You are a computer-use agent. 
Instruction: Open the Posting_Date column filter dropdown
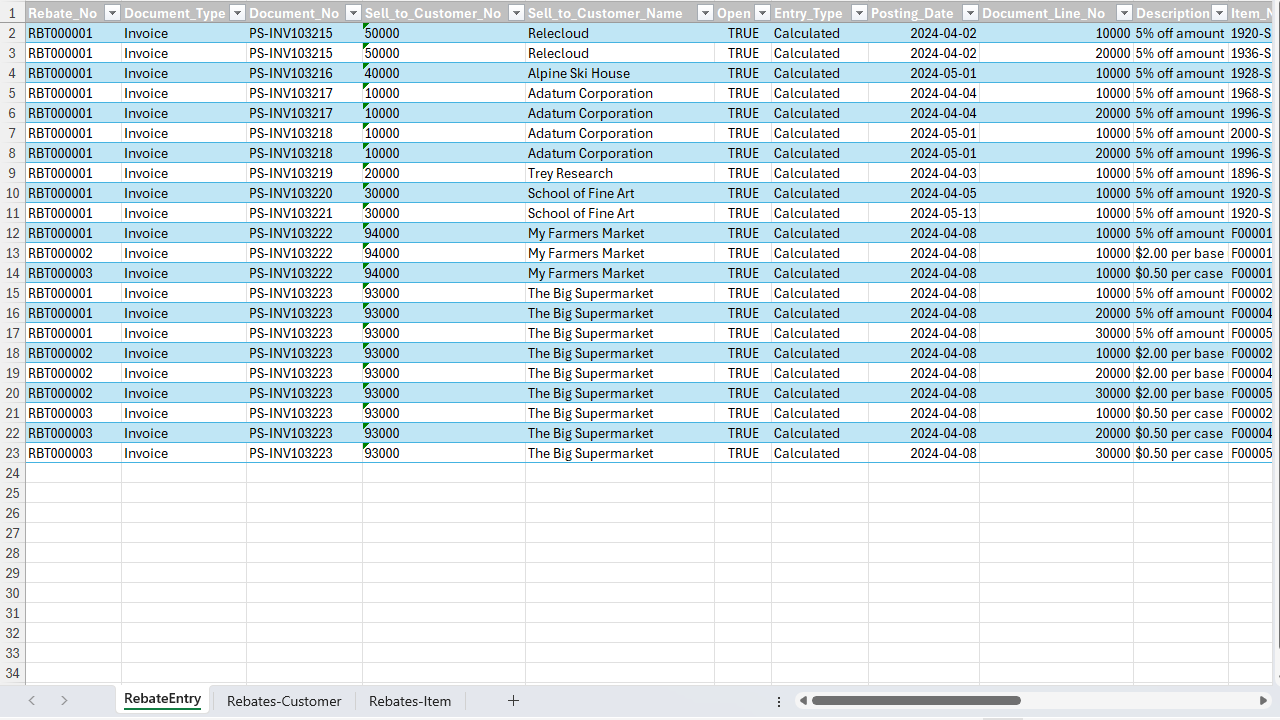pyautogui.click(x=970, y=13)
